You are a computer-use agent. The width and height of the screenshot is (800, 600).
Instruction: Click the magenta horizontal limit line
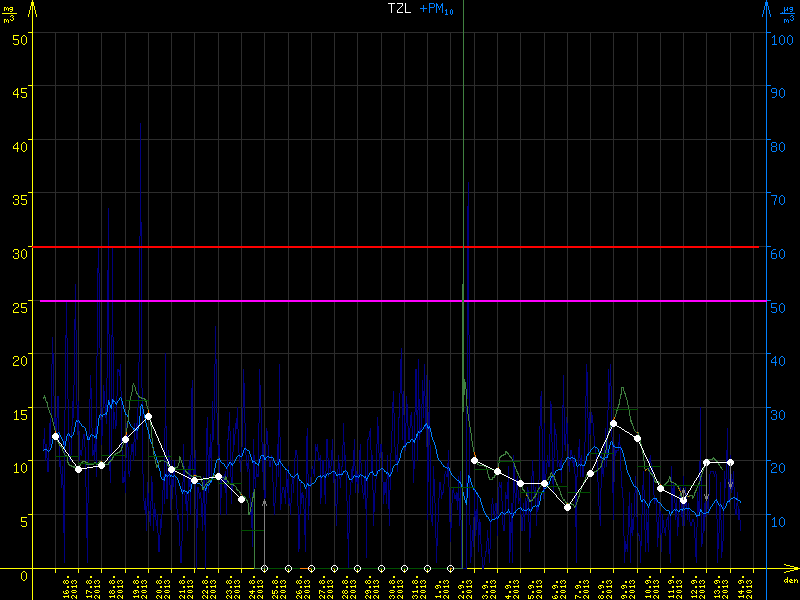[400, 300]
